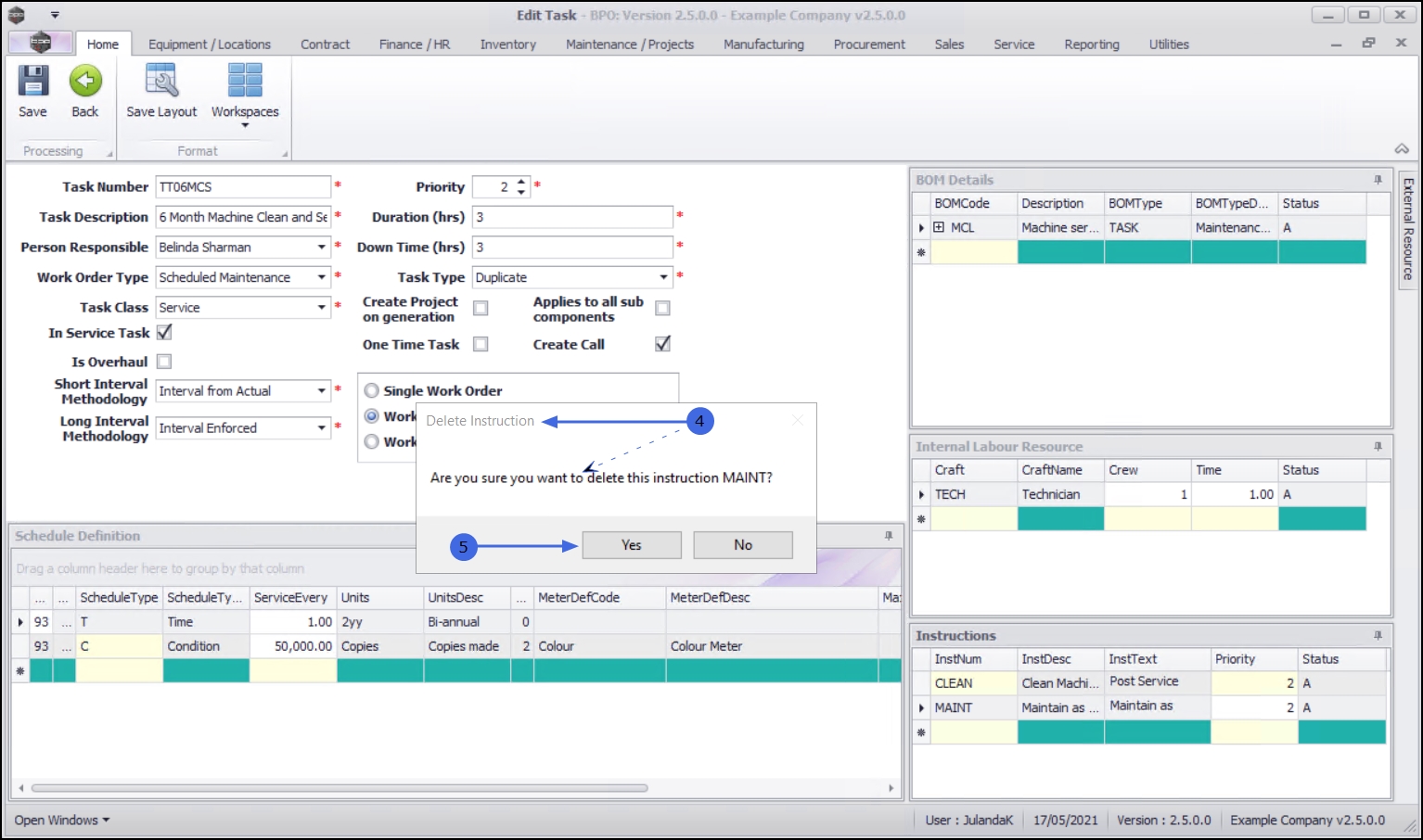Expand the Format group dialog launcher
1423x840 pixels.
(x=285, y=154)
